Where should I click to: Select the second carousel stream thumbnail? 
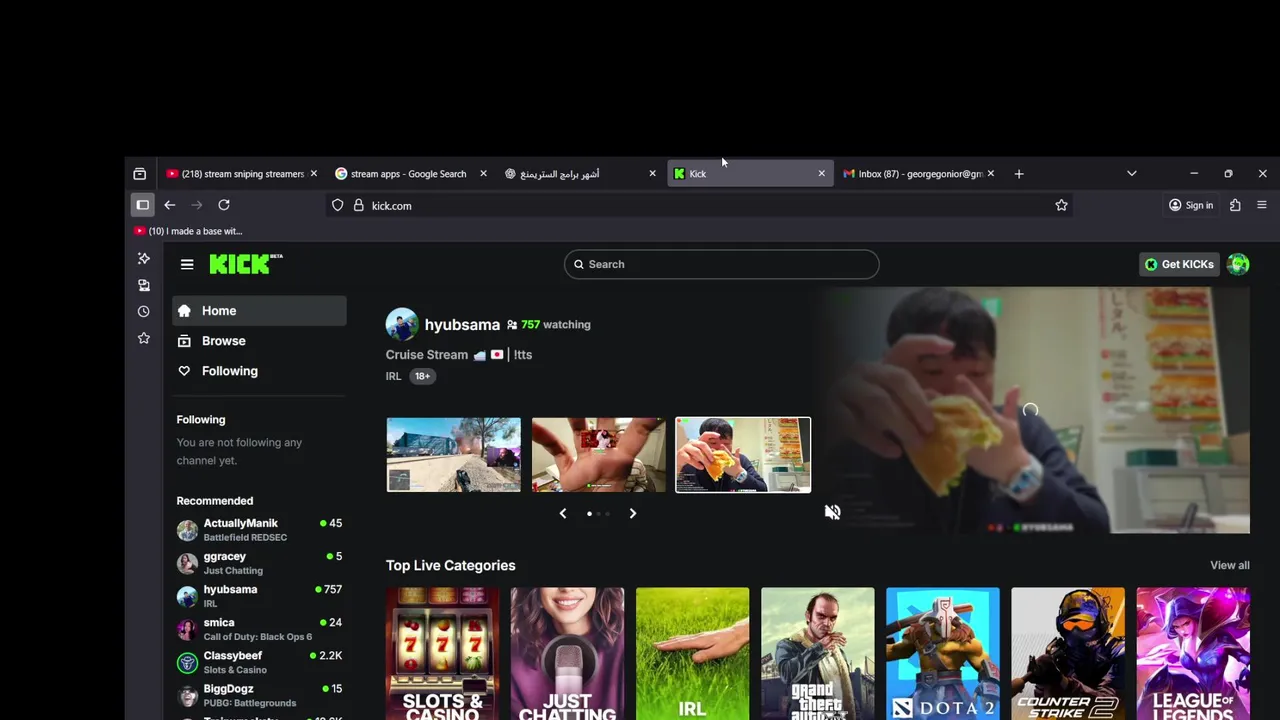[599, 455]
